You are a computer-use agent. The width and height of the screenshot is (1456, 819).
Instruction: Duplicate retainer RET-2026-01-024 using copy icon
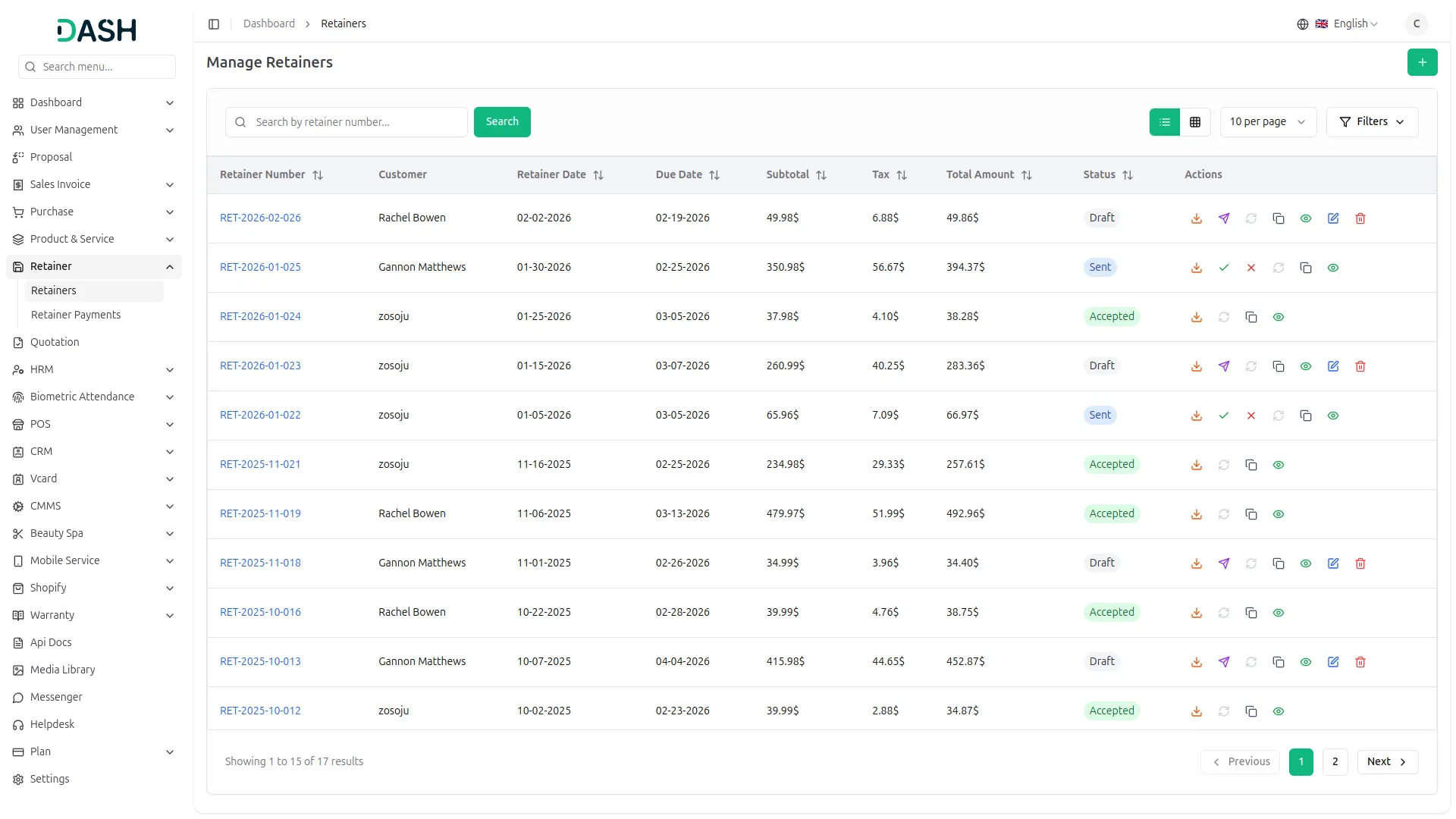click(x=1250, y=317)
